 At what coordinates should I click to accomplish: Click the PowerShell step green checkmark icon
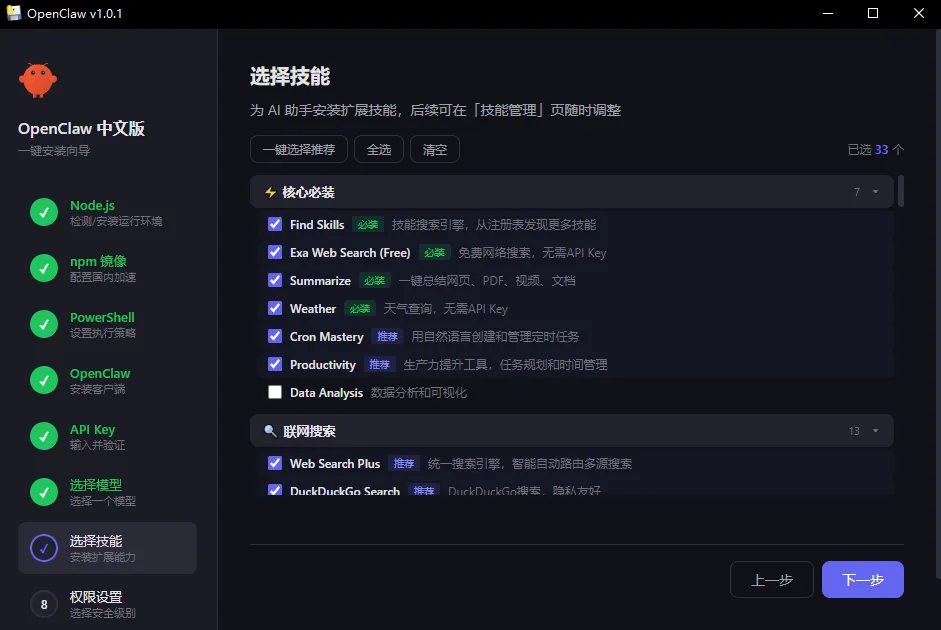(44, 324)
